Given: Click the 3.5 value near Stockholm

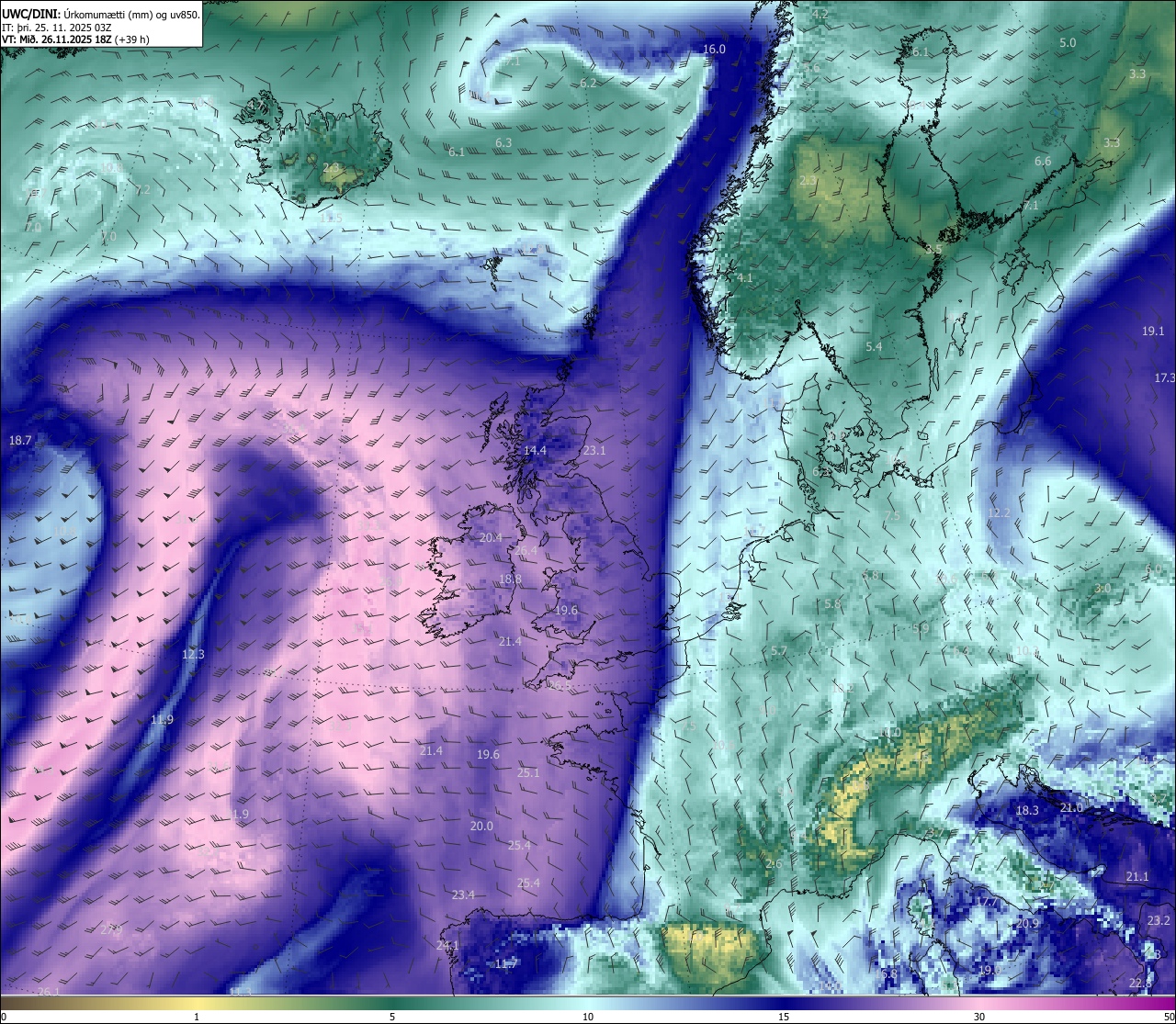Looking at the screenshot, I should pos(933,250).
